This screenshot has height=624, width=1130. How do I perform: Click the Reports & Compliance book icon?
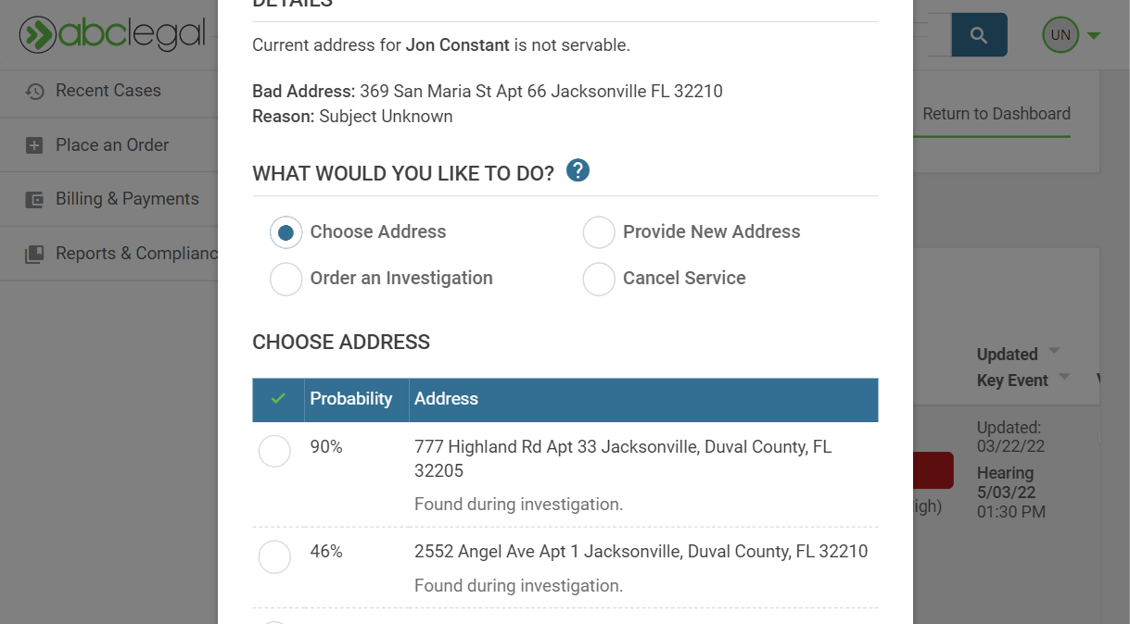(36, 253)
